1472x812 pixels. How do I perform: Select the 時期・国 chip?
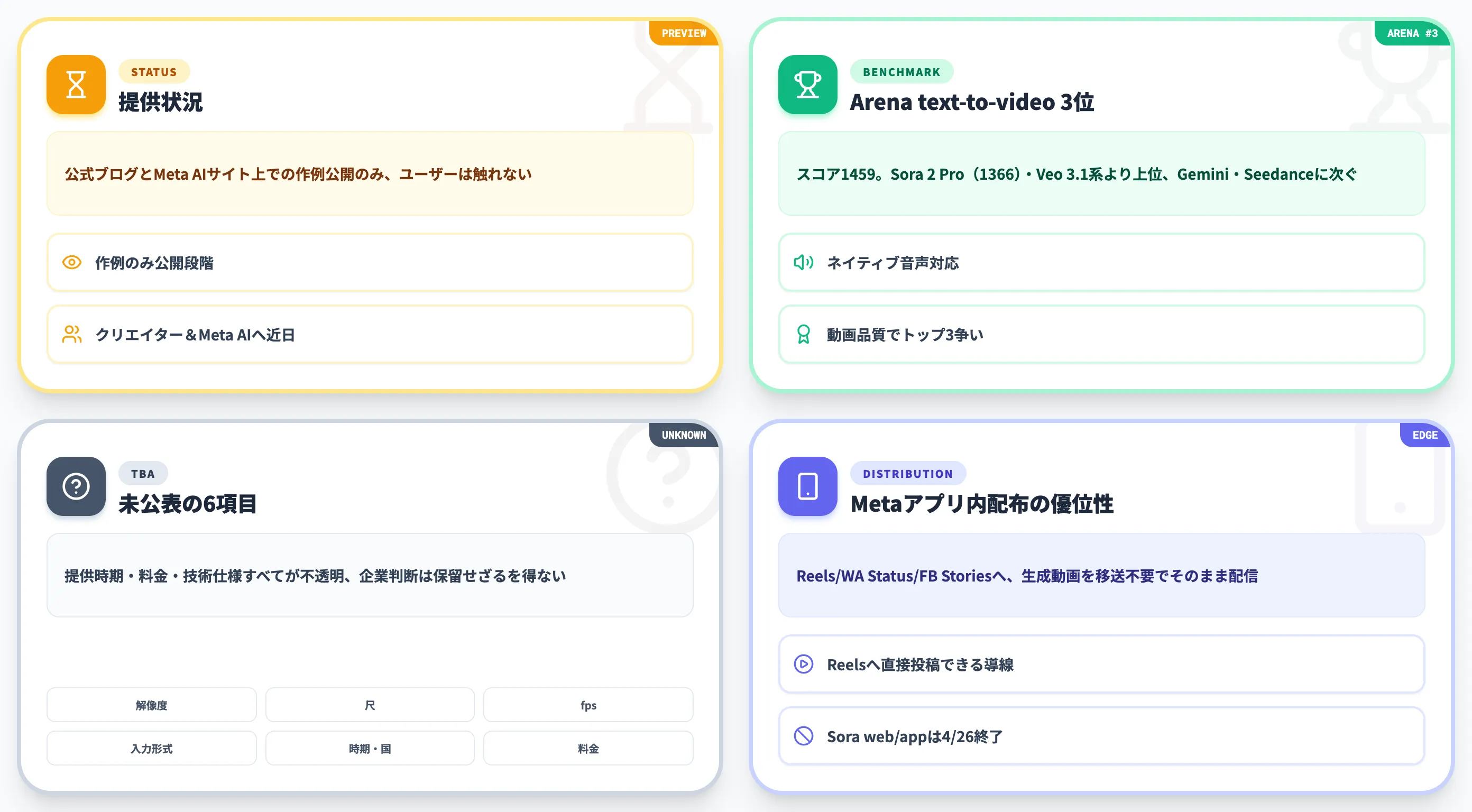point(370,748)
